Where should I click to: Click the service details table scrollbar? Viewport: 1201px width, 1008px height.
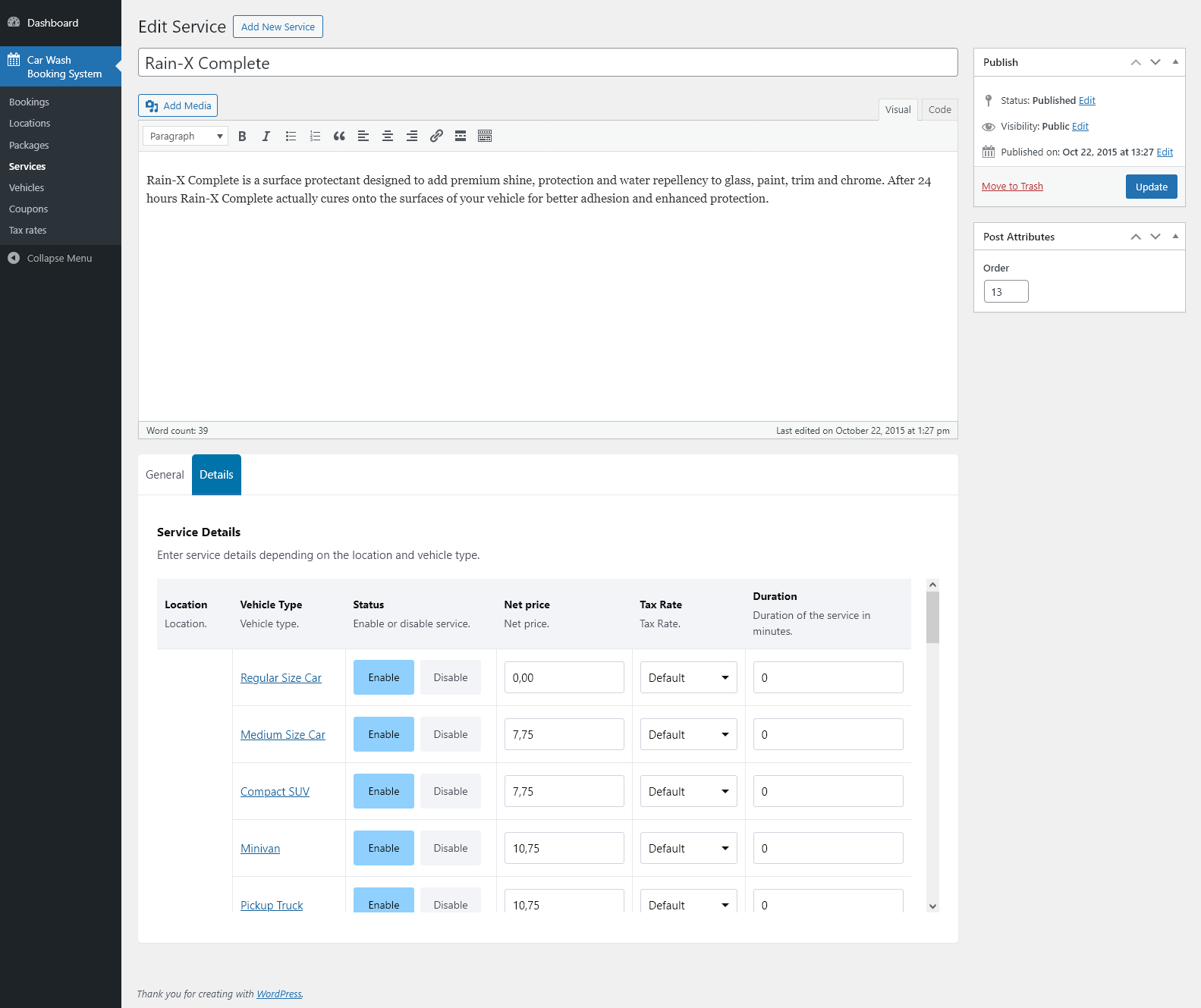tap(933, 617)
